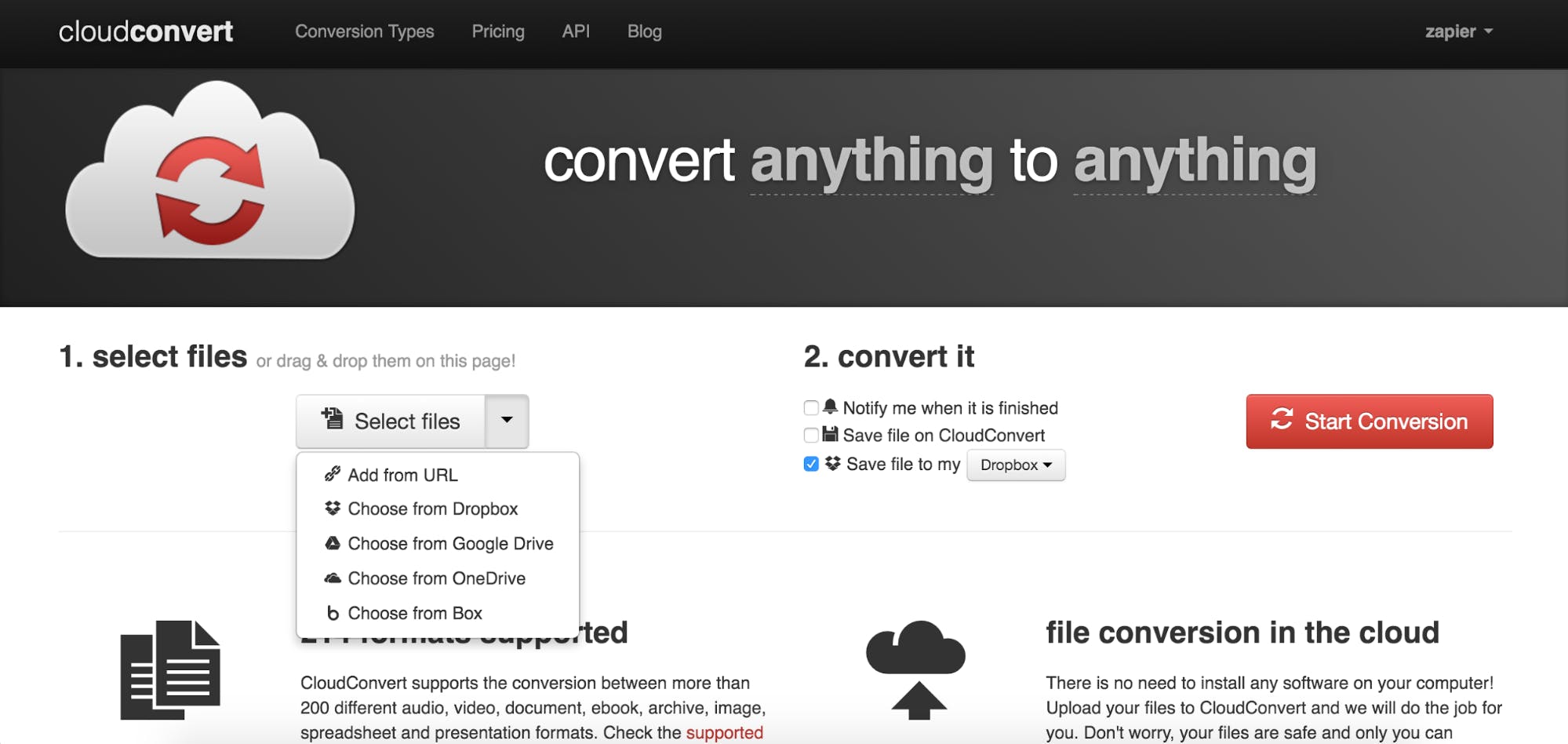Open the Dropbox storage selector dropdown
The height and width of the screenshot is (744, 1568).
[x=1016, y=465]
